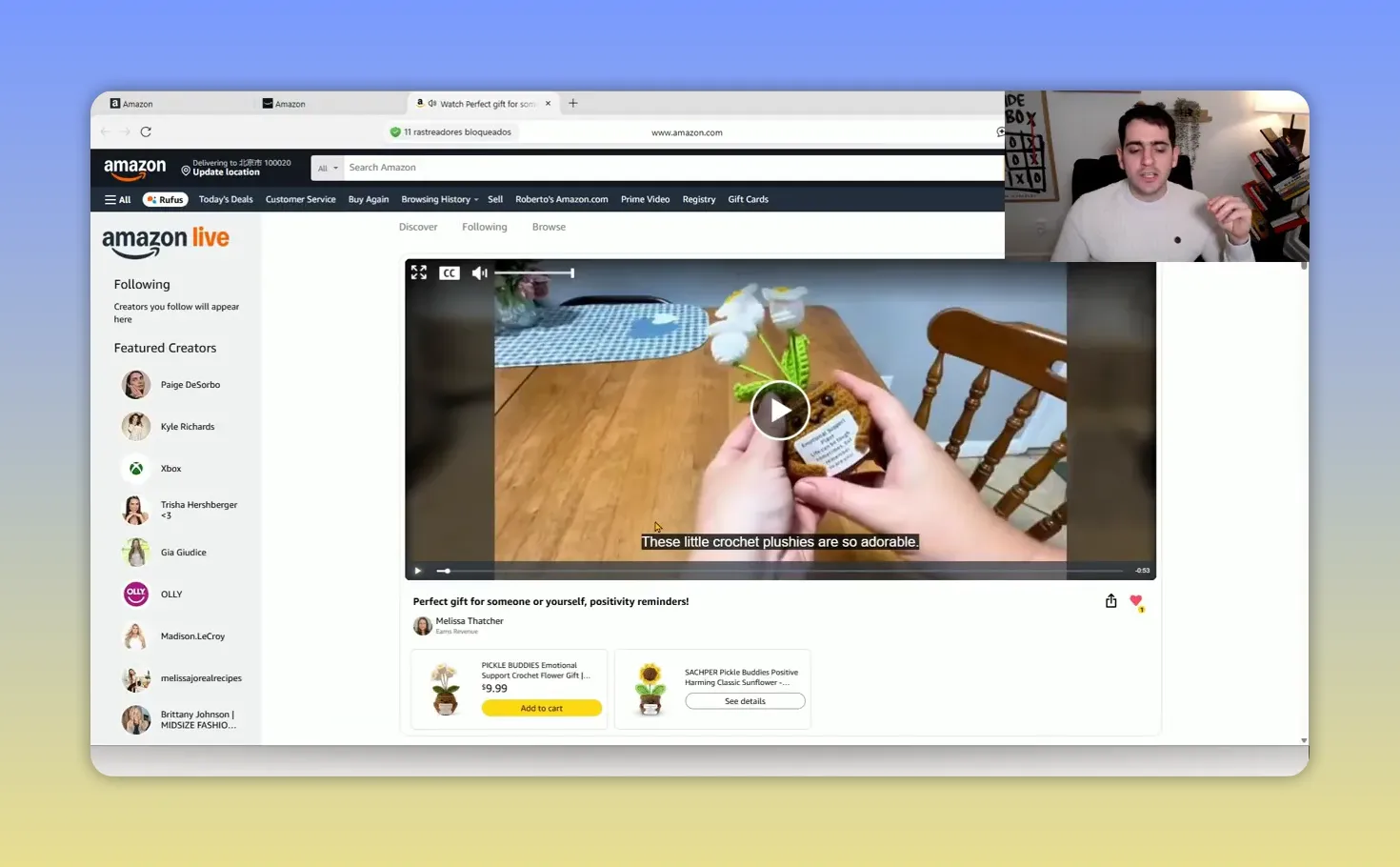Click the trackers blocked shield indicator
This screenshot has width=1400, height=867.
[450, 132]
